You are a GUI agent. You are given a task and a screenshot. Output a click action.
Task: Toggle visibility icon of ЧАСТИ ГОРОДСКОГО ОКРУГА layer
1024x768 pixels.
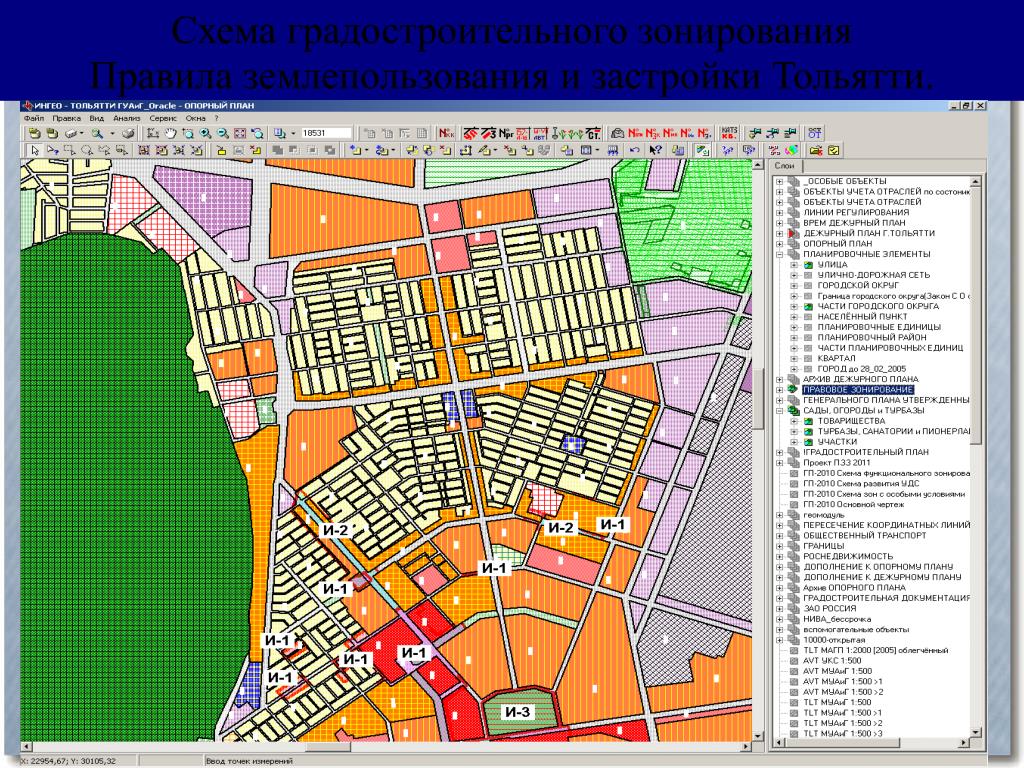pyautogui.click(x=808, y=306)
